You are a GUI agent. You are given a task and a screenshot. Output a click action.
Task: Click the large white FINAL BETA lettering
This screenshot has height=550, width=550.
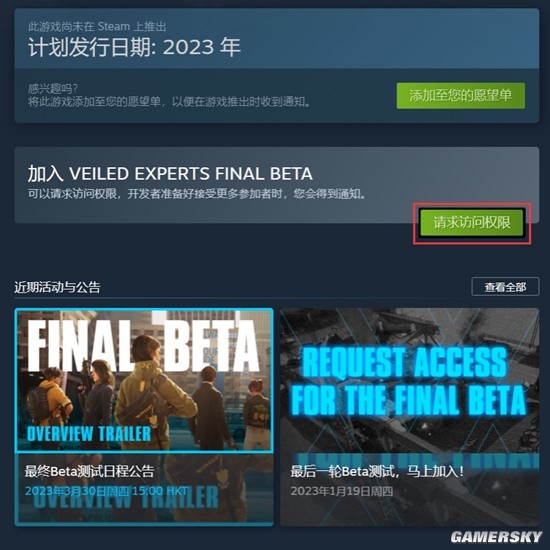143,346
